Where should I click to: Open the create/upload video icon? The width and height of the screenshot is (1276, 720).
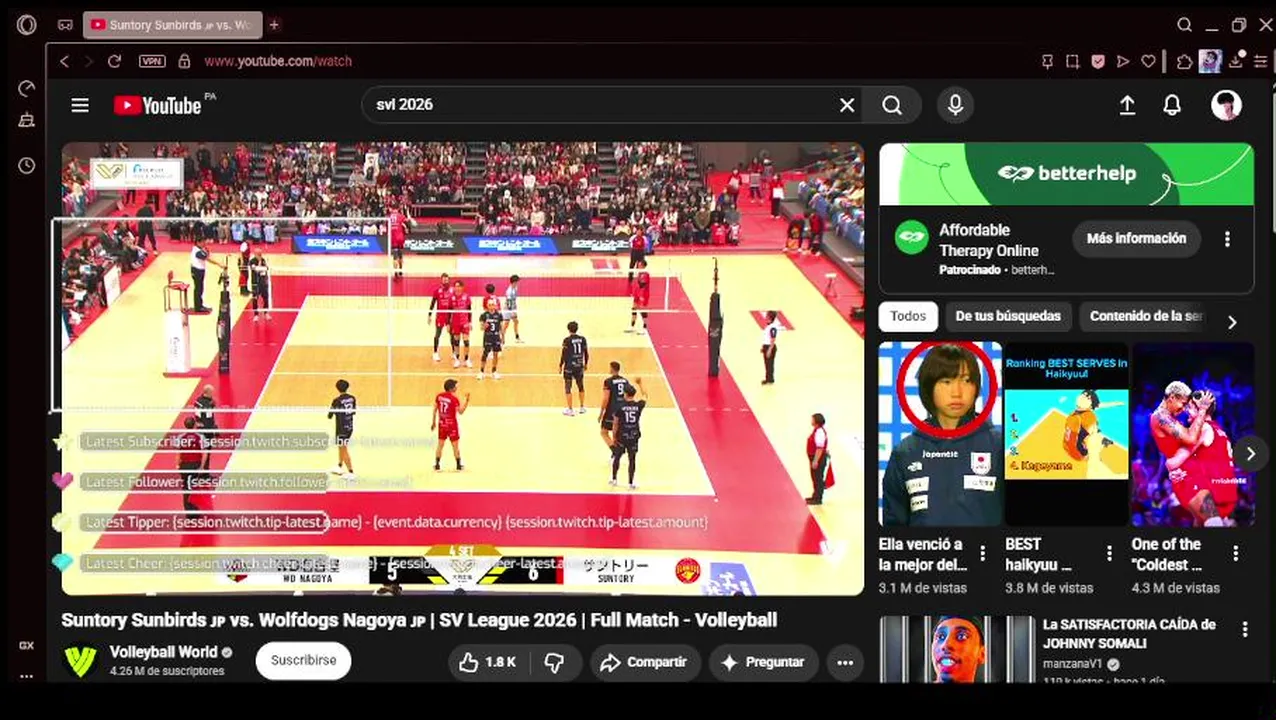[x=1127, y=105]
